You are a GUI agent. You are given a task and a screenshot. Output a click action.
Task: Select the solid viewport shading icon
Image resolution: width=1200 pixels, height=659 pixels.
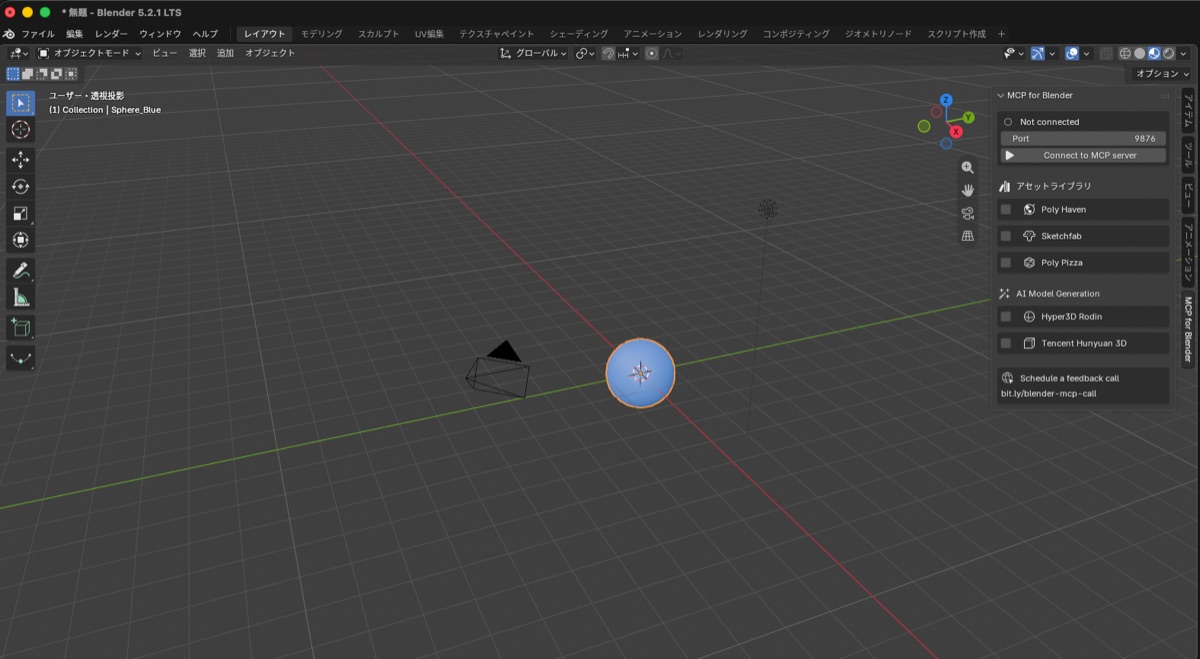(1140, 53)
